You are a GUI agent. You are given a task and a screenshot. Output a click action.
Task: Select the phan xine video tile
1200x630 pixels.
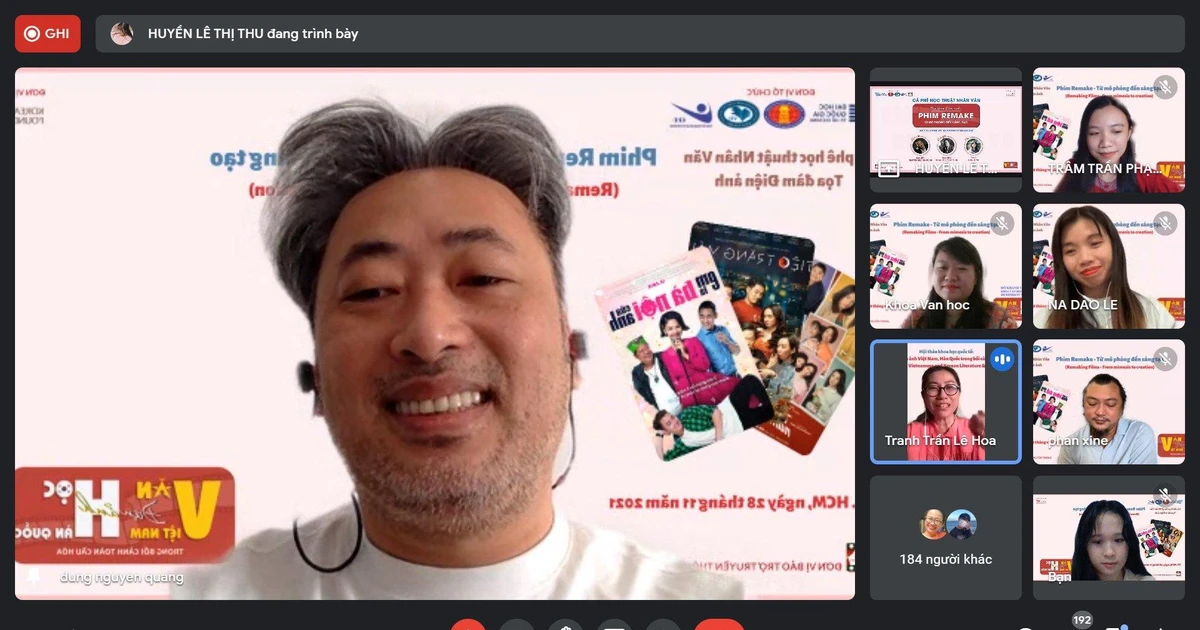coord(1109,402)
